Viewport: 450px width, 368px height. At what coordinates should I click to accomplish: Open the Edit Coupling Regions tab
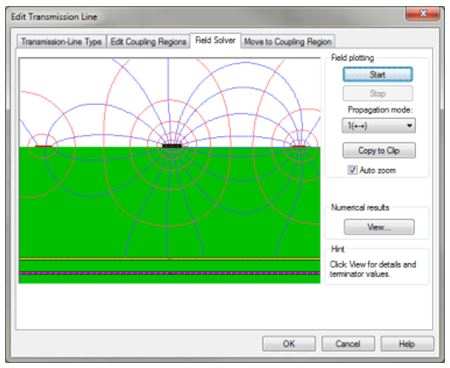coord(148,42)
